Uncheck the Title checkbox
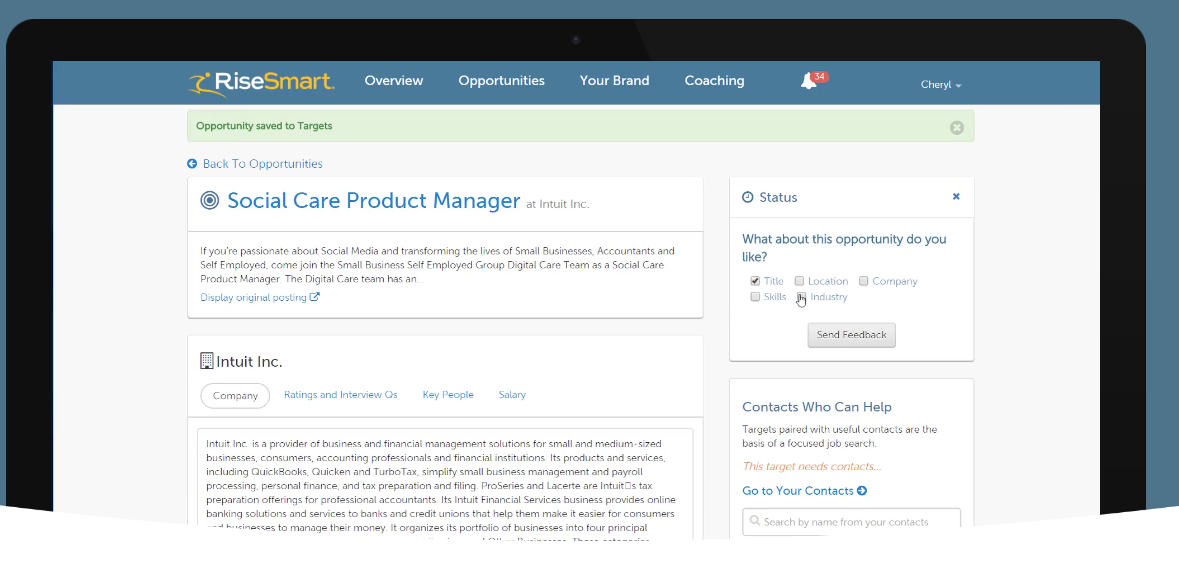This screenshot has width=1179, height=568. coord(755,281)
